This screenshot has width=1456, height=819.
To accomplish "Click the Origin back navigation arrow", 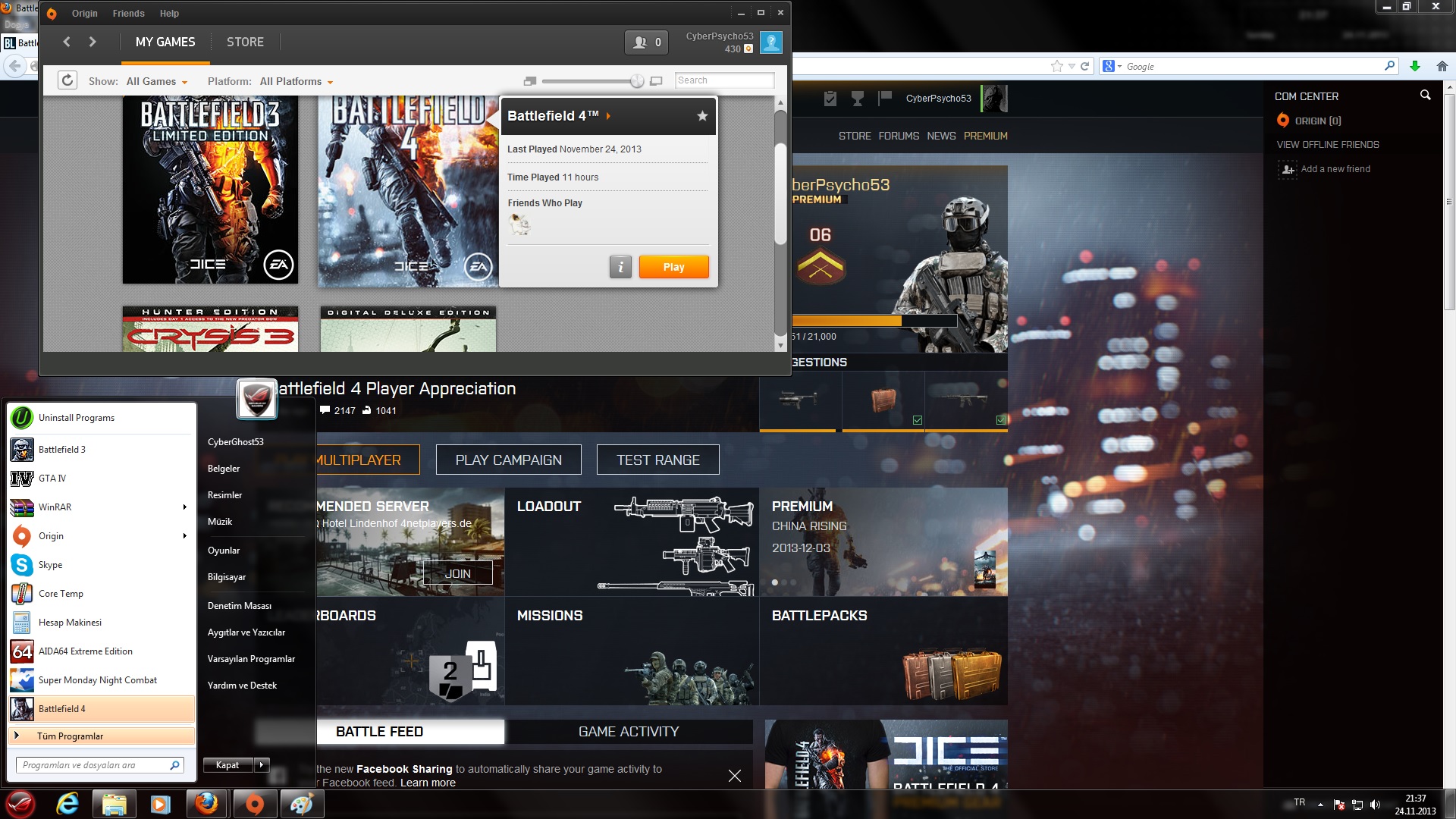I will pyautogui.click(x=67, y=42).
